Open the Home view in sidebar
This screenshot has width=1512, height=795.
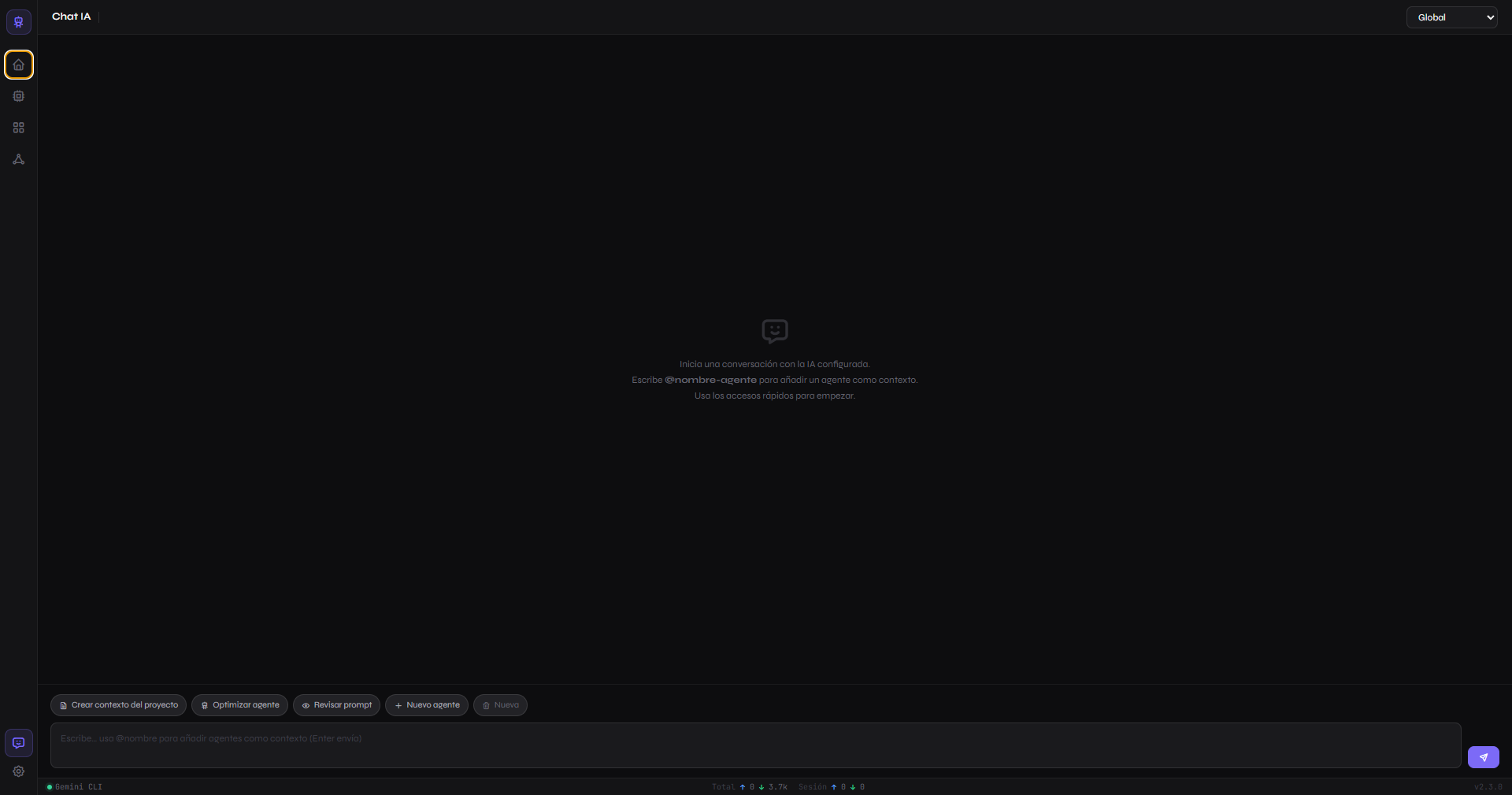19,65
